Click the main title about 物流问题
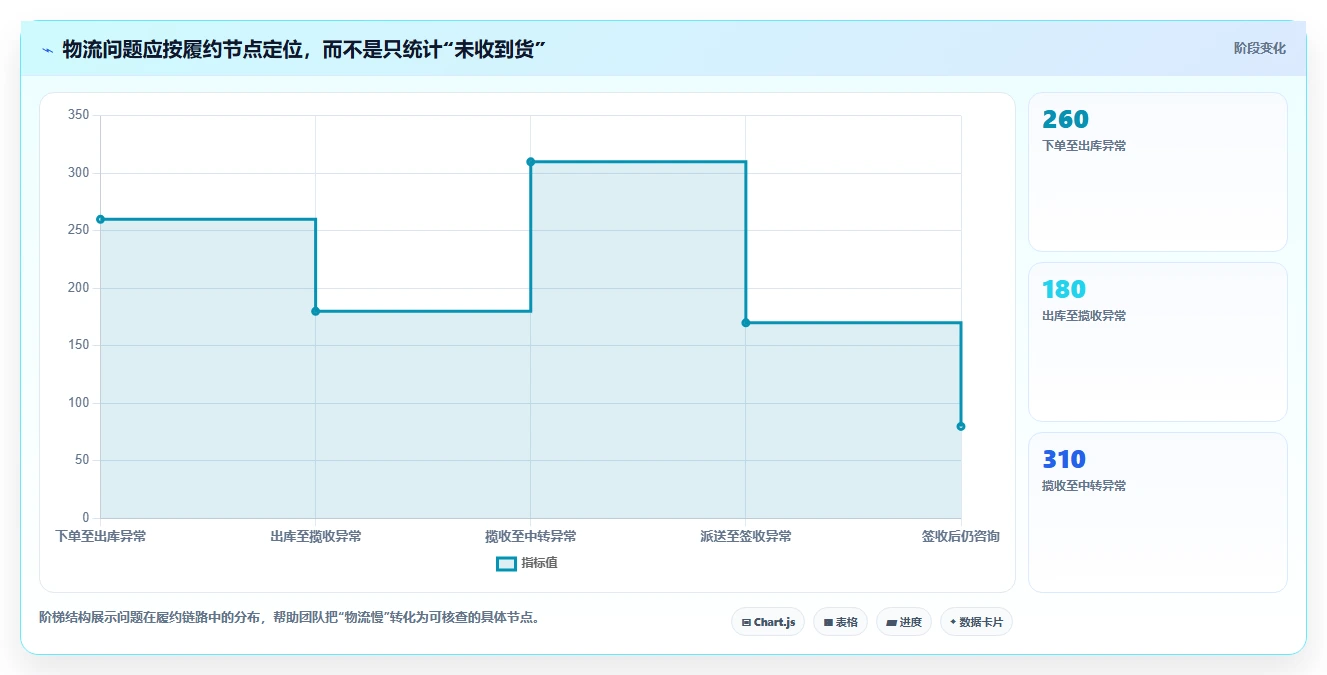This screenshot has height=675, width=1327. 303,50
